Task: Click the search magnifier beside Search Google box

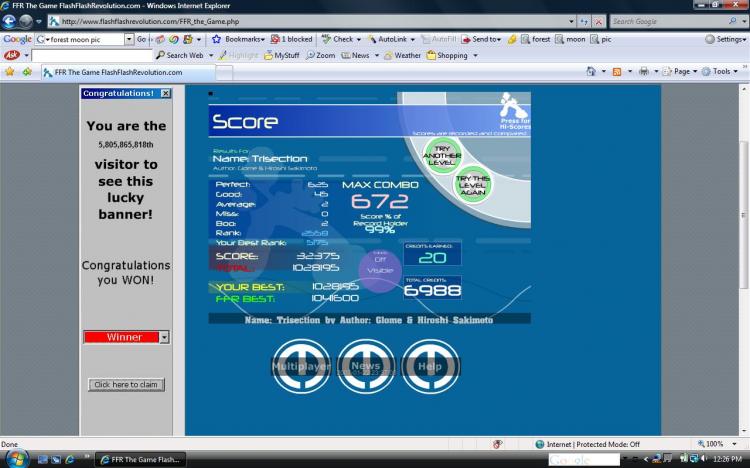Action: 732,21
